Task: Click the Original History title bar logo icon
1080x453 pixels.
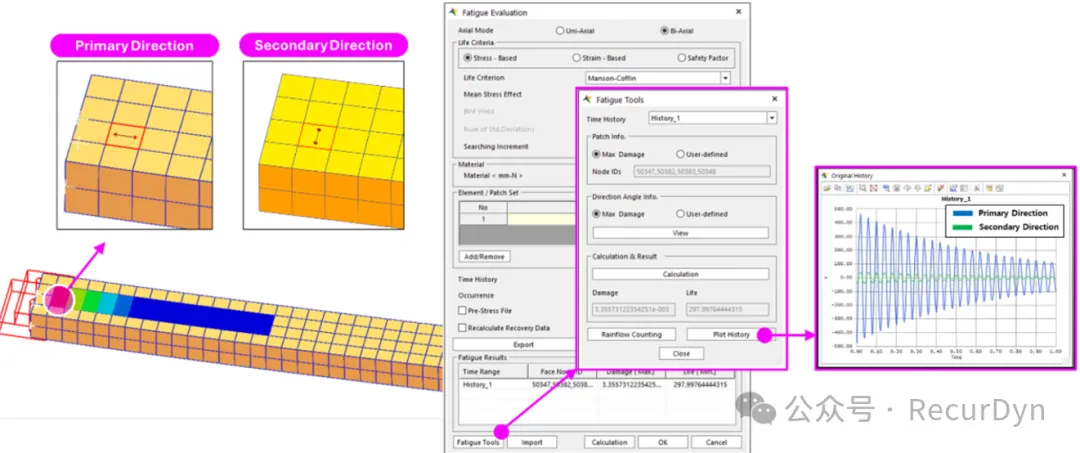Action: pyautogui.click(x=825, y=174)
